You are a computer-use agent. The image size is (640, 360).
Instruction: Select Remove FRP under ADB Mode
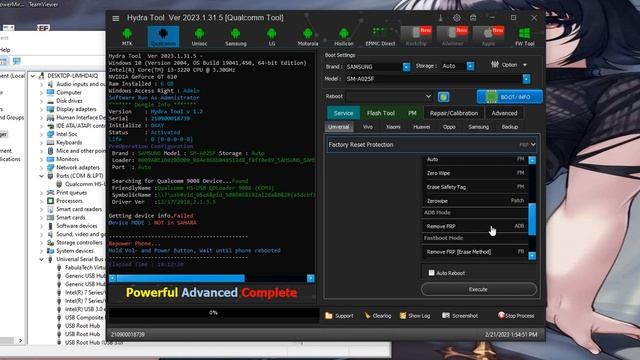(475, 226)
